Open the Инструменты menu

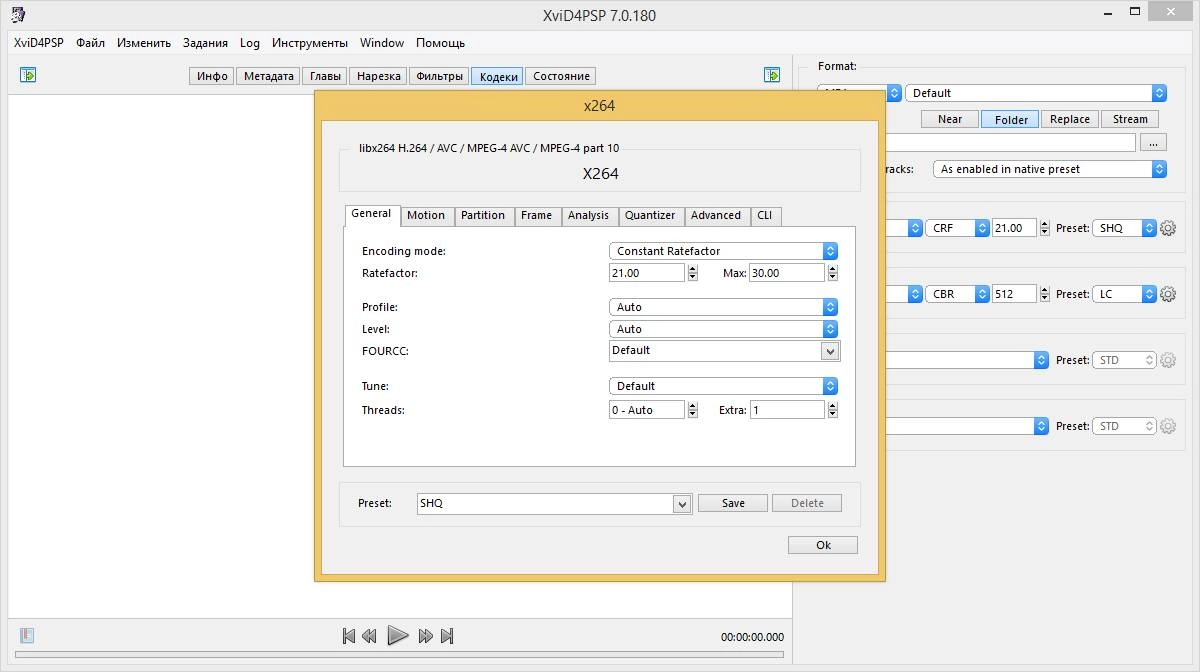coord(310,43)
